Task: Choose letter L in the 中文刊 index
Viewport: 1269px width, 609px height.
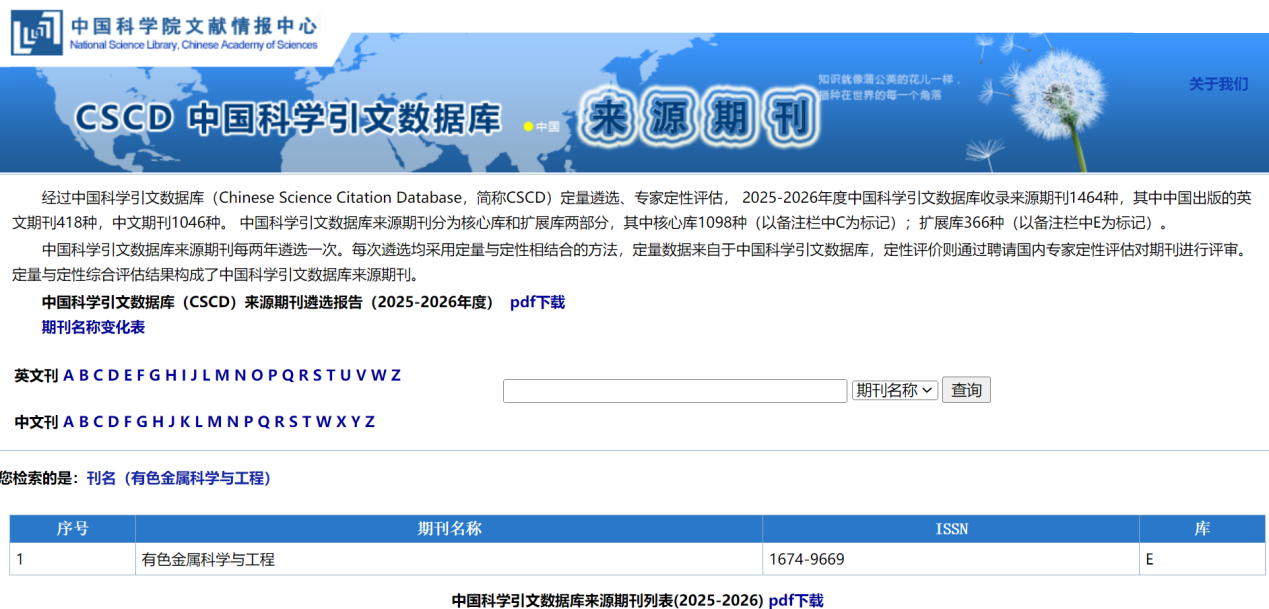Action: [x=199, y=421]
